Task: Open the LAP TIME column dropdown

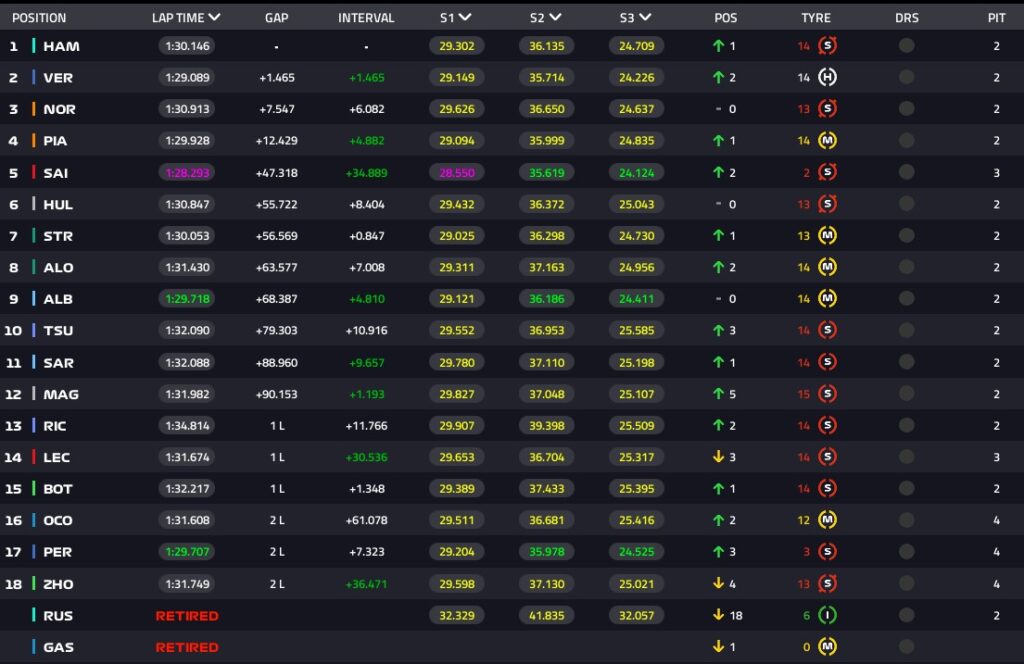Action: coord(215,17)
